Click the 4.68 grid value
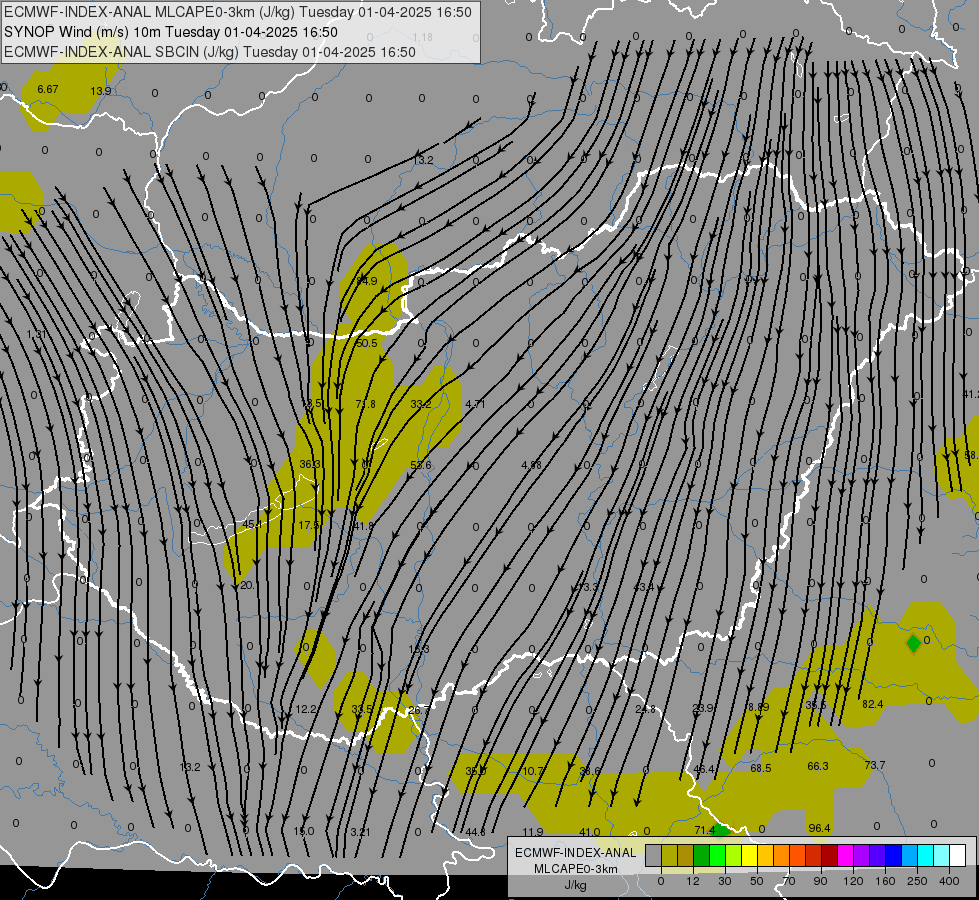Screen dimensions: 979x900 tap(531, 465)
